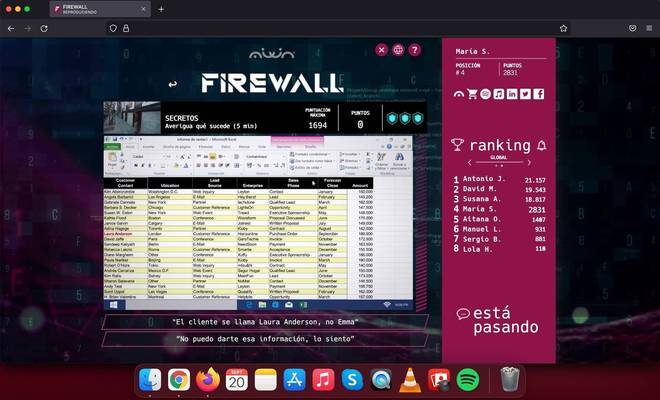The width and height of the screenshot is (660, 400).
Task: Open the language globe icon
Action: pos(398,50)
